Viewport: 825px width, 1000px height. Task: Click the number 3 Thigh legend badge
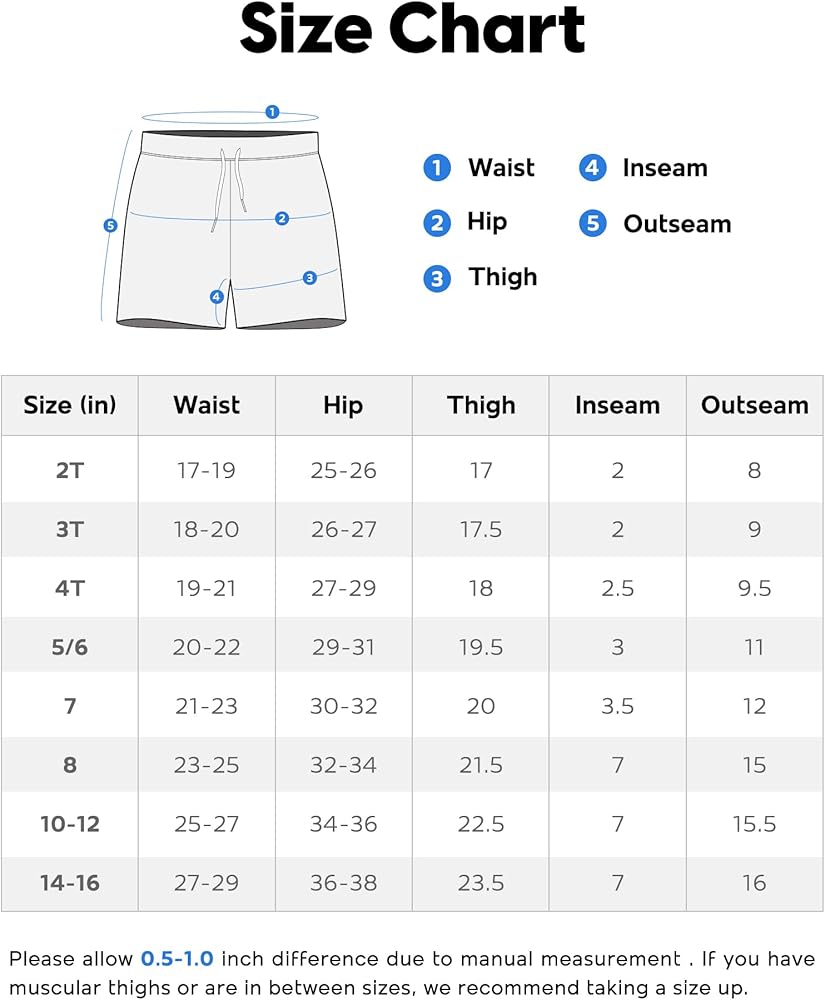[x=437, y=278]
